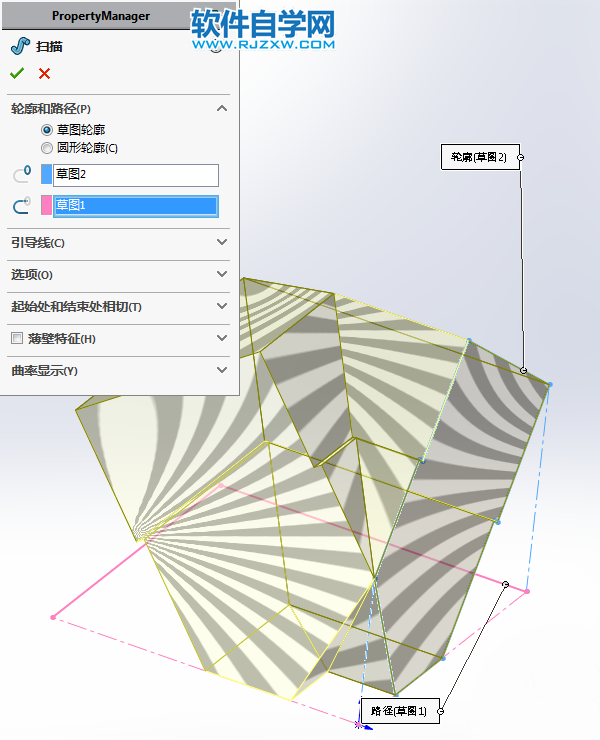Expand the 起始处和结束处相切(T) section

(222, 306)
